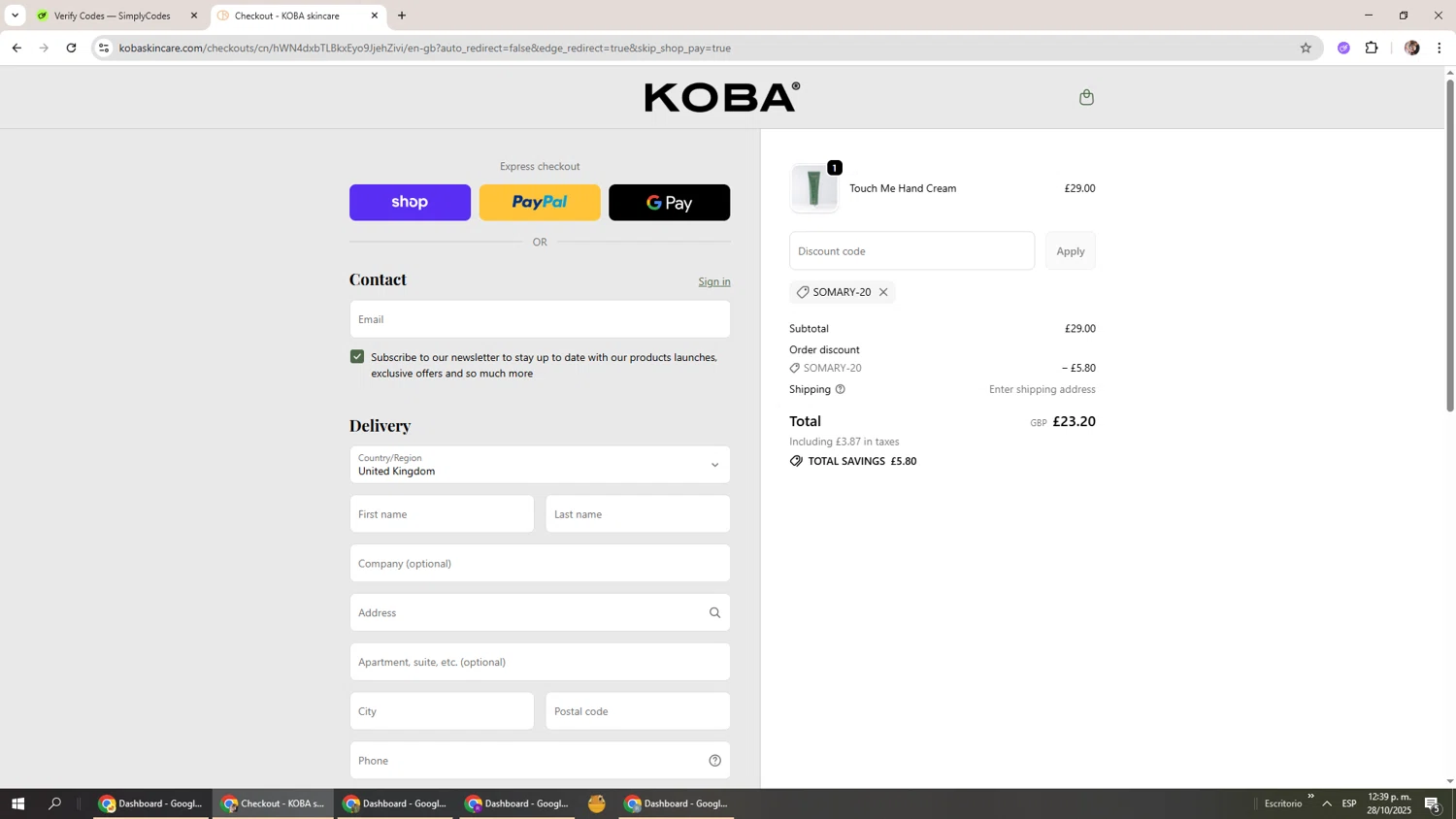This screenshot has height=819, width=1456.
Task: Pay with the Google Pay button
Action: click(670, 203)
